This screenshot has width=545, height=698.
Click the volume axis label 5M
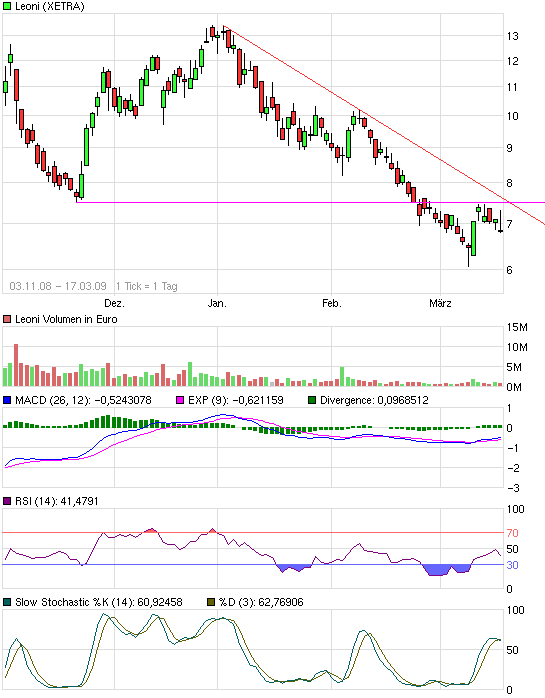514,367
